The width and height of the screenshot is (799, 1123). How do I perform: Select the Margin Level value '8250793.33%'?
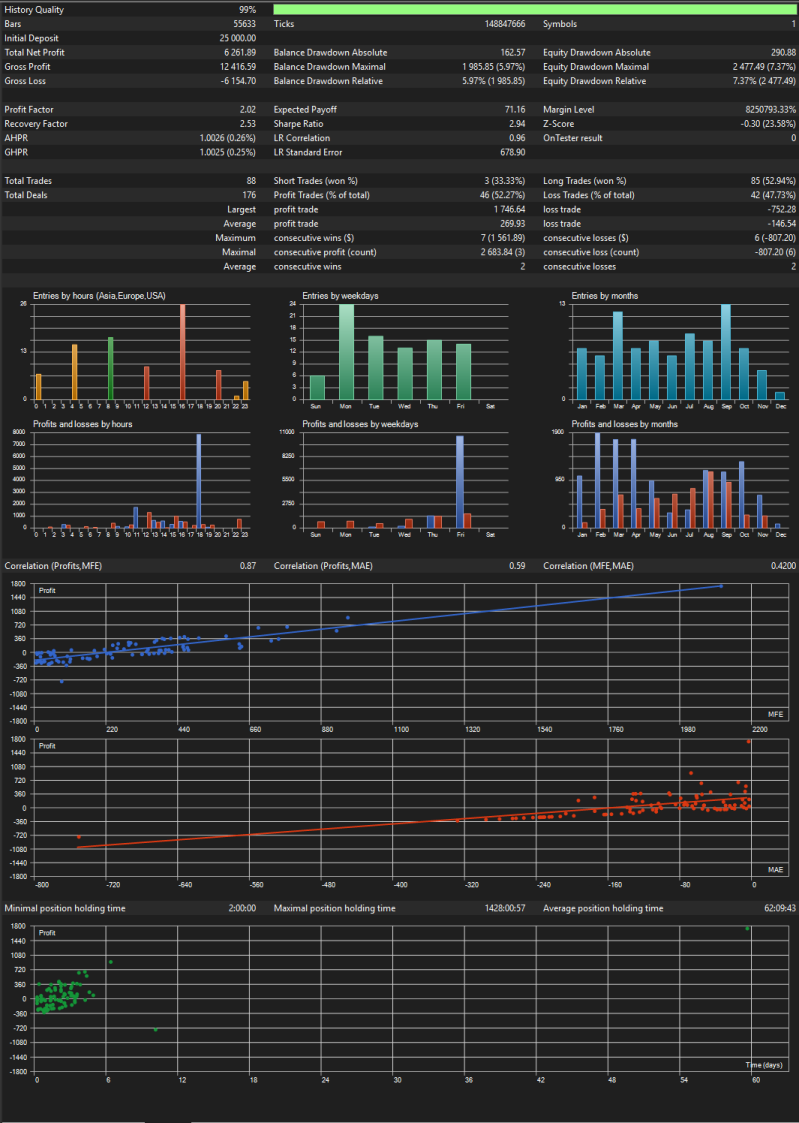(x=770, y=110)
